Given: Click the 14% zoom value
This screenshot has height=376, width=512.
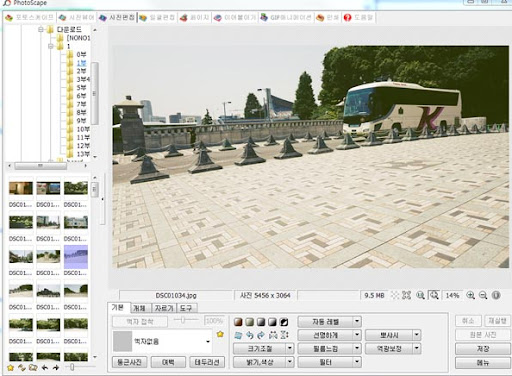Looking at the screenshot, I should point(452,295).
